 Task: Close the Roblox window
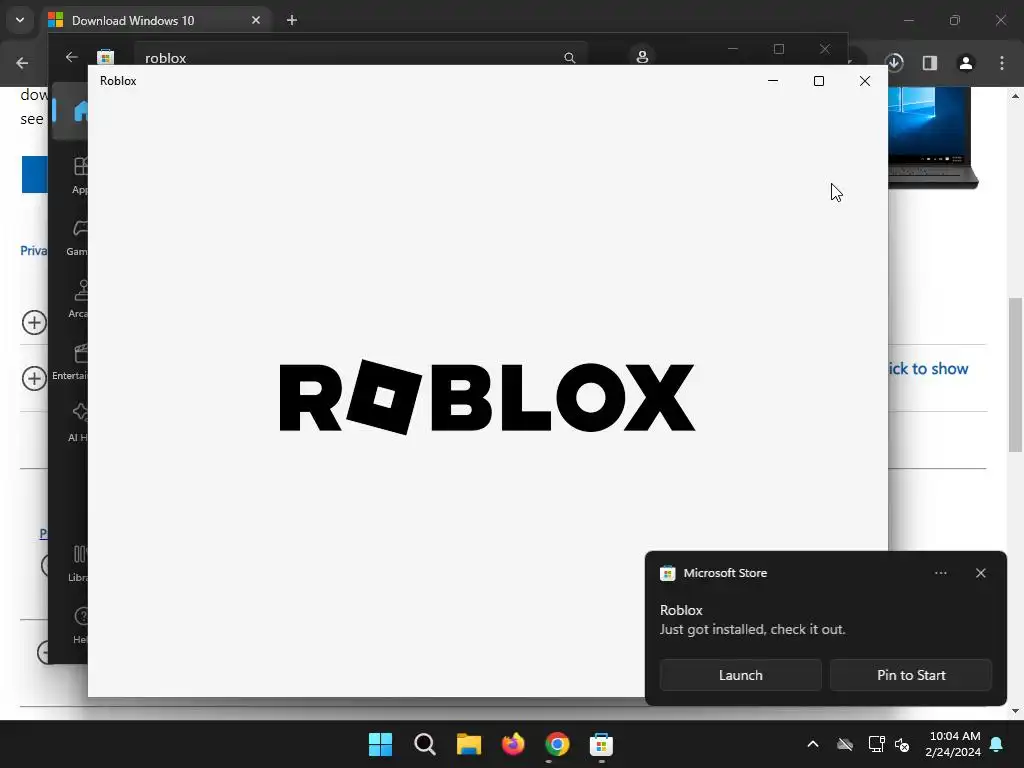tap(865, 81)
